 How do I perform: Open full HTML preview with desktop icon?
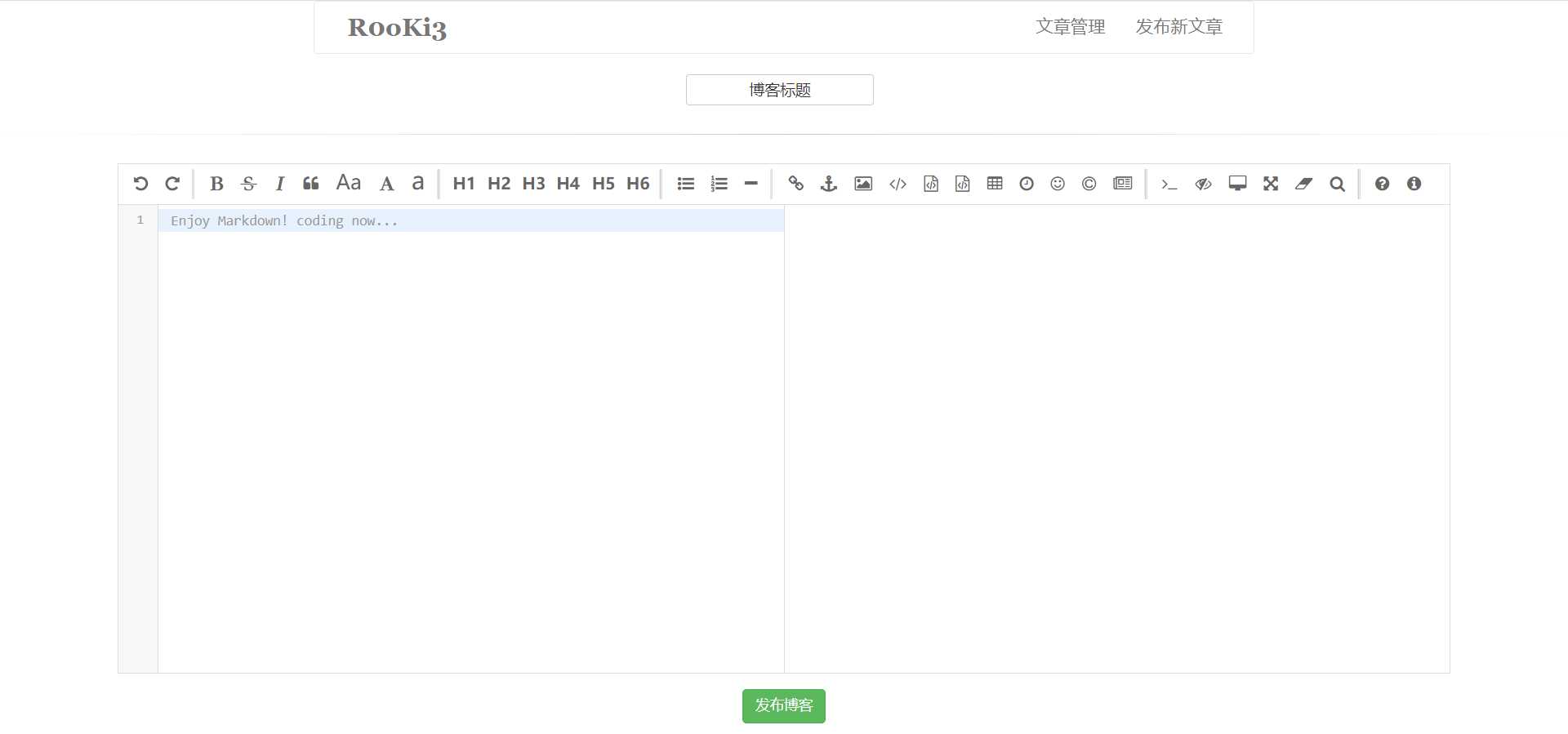pos(1238,184)
